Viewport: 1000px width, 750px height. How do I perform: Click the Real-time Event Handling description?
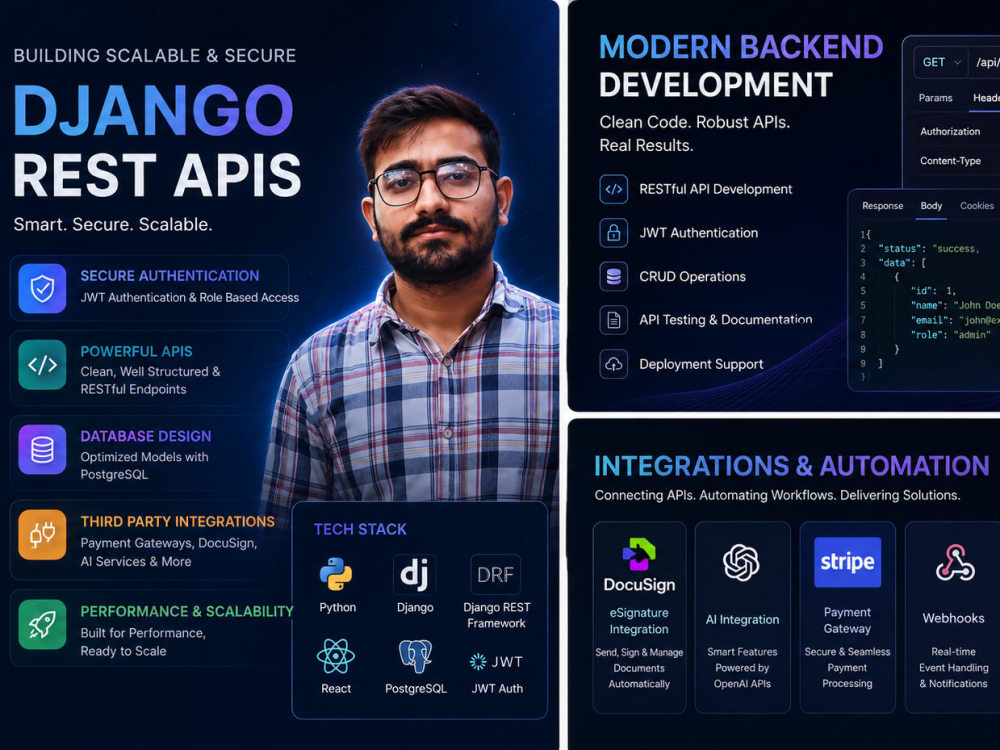tap(953, 667)
